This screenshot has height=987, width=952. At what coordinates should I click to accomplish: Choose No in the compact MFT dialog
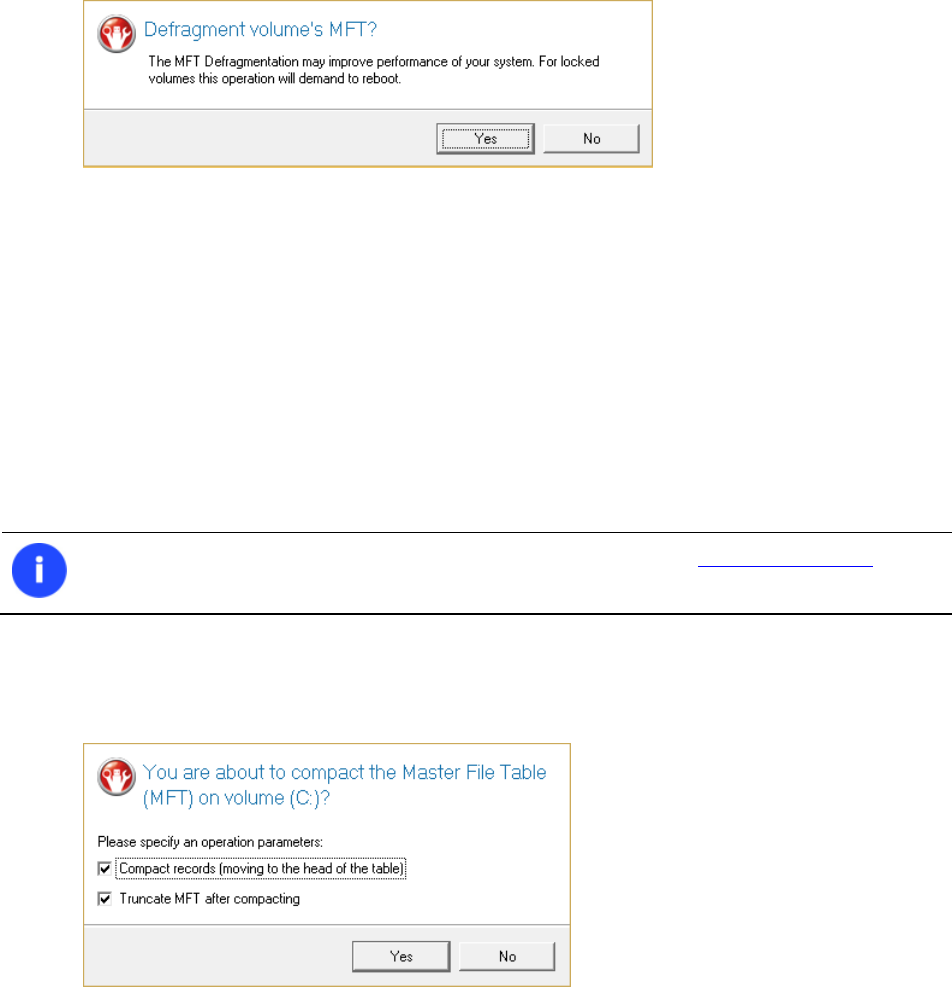click(x=507, y=956)
